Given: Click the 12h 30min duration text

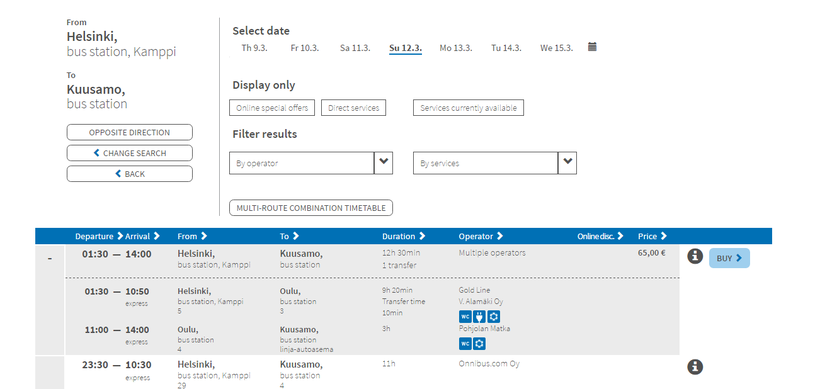Looking at the screenshot, I should (401, 253).
